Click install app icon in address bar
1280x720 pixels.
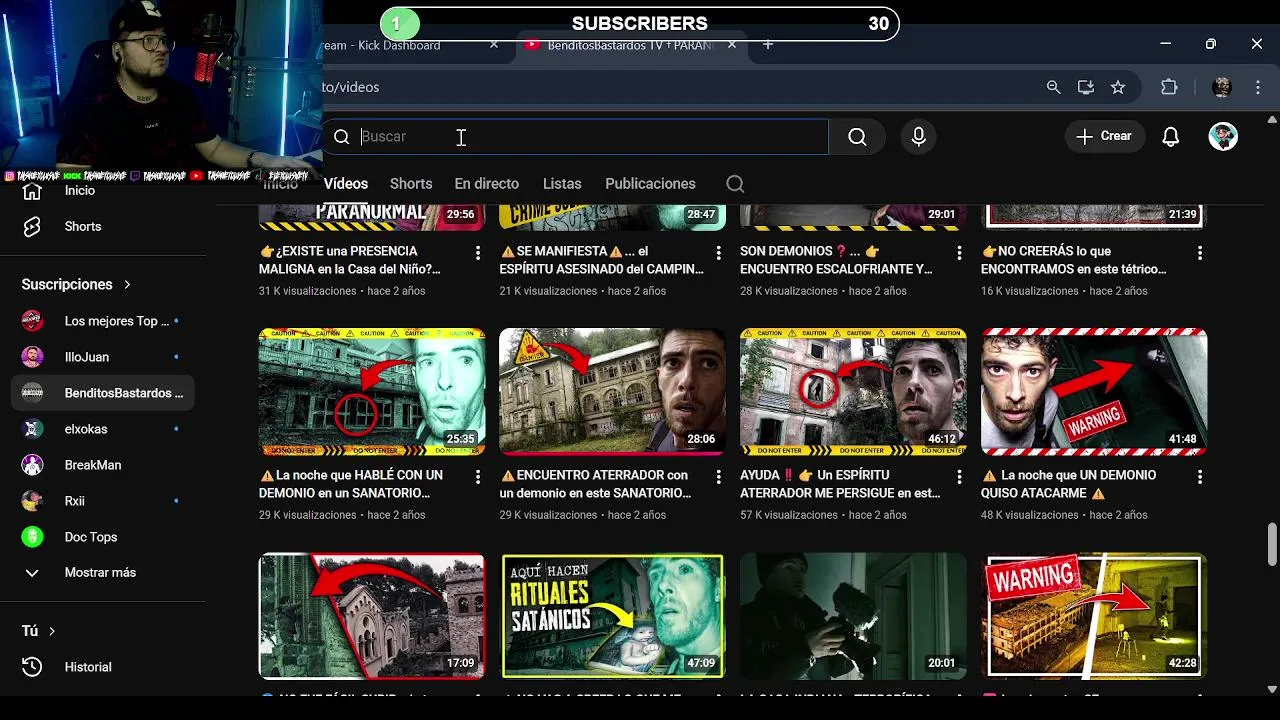click(1086, 88)
